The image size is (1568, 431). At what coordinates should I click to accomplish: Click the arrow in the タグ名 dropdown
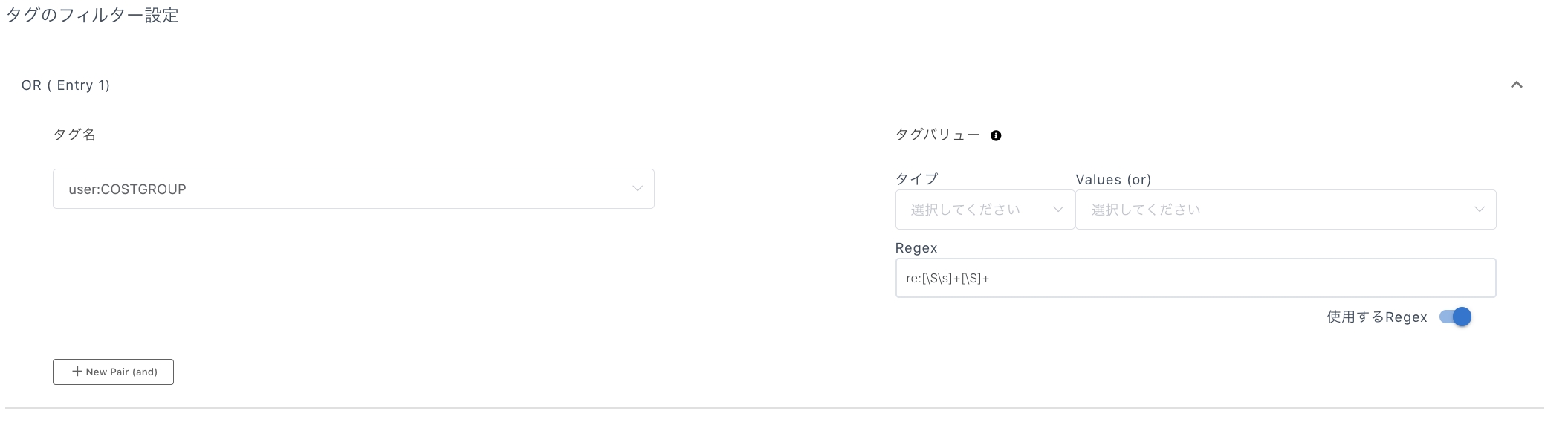coord(638,189)
